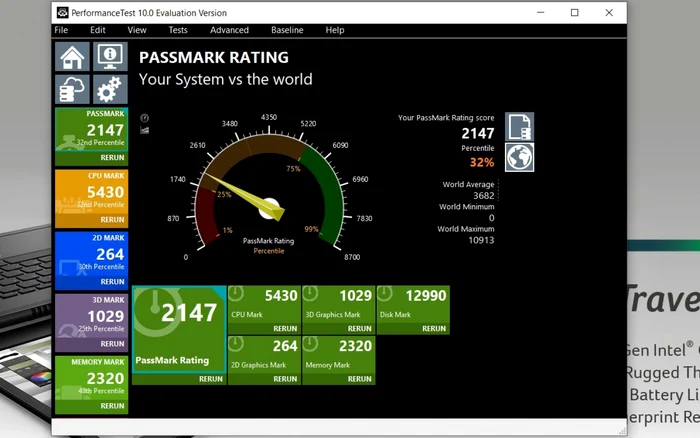Screen dimensions: 700x438
Task: Rerun the 2D Graphics Mark tile
Action: click(x=285, y=379)
